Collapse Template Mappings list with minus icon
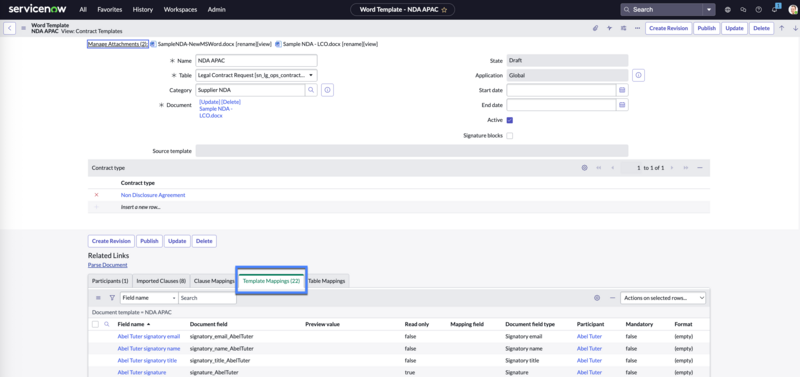800x377 pixels. (612, 298)
